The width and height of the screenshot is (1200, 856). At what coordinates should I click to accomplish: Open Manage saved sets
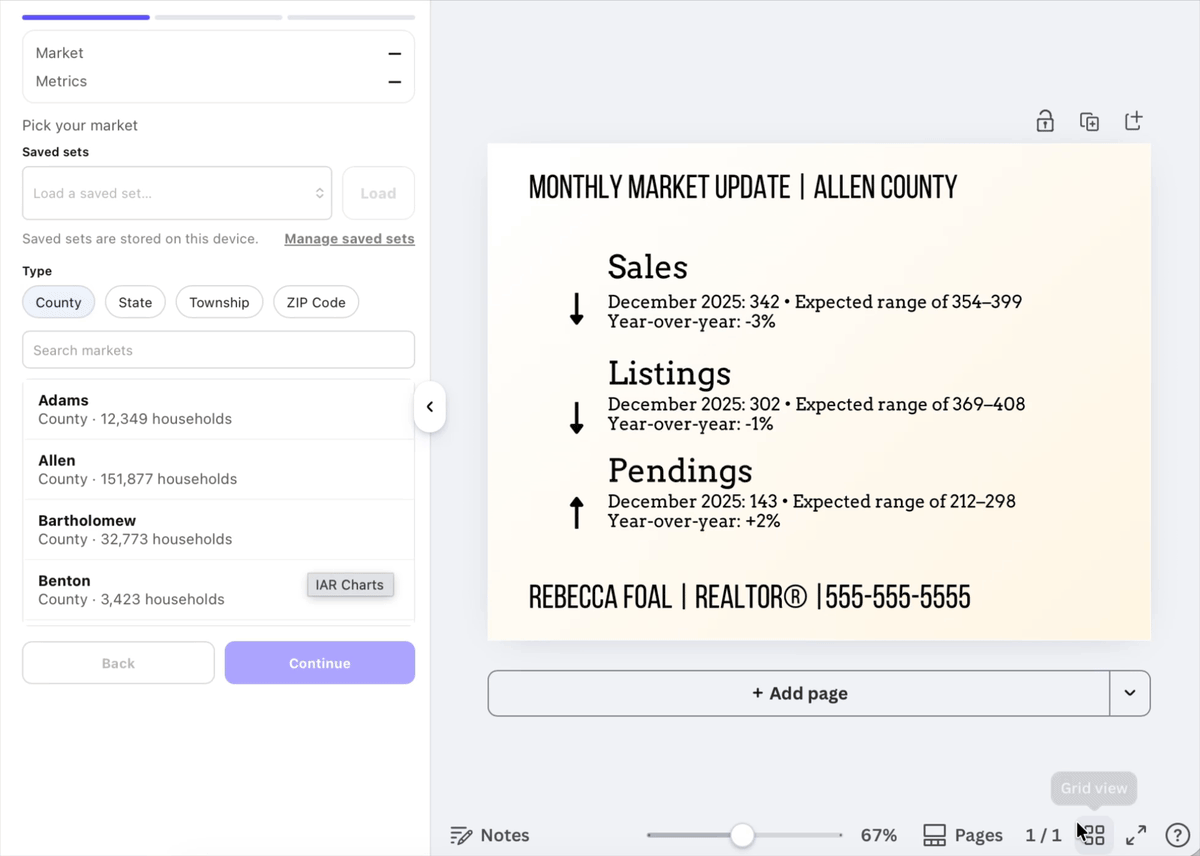[349, 238]
